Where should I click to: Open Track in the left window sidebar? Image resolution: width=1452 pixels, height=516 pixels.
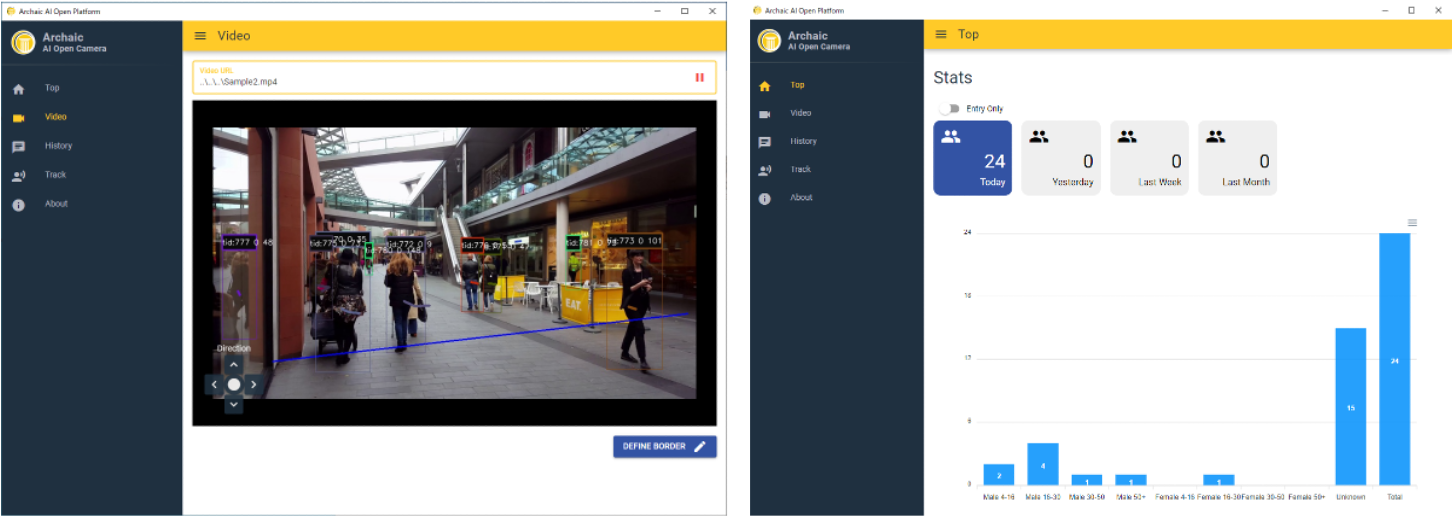pos(55,175)
